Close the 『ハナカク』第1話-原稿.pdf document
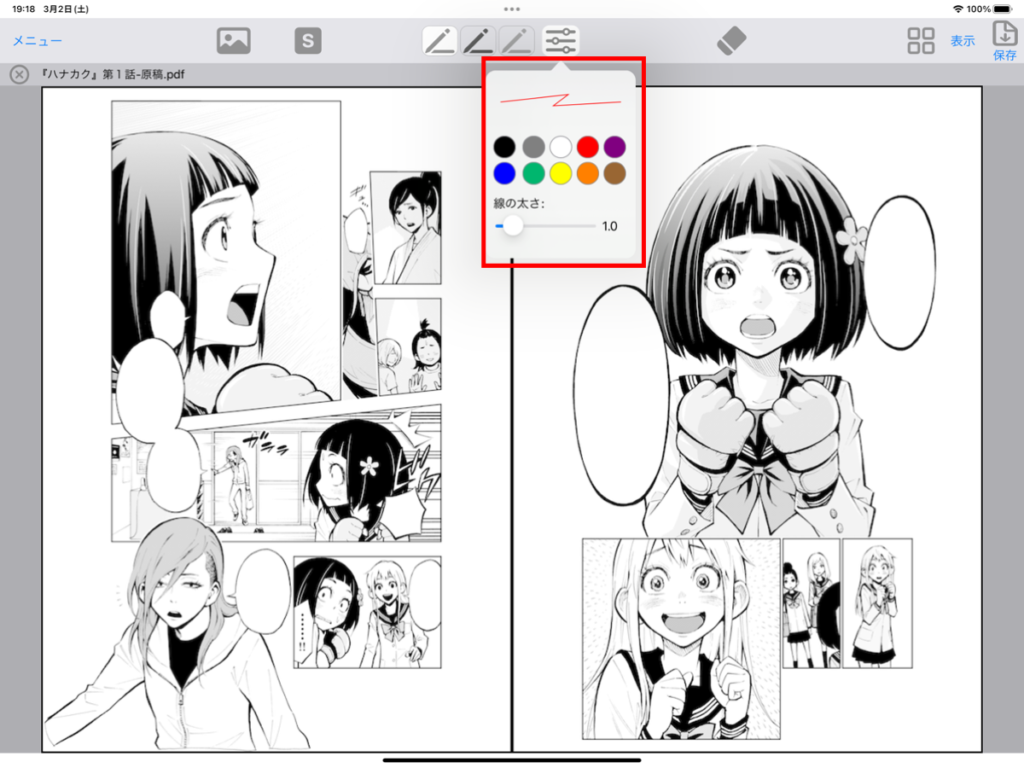Image resolution: width=1024 pixels, height=768 pixels. pyautogui.click(x=19, y=74)
